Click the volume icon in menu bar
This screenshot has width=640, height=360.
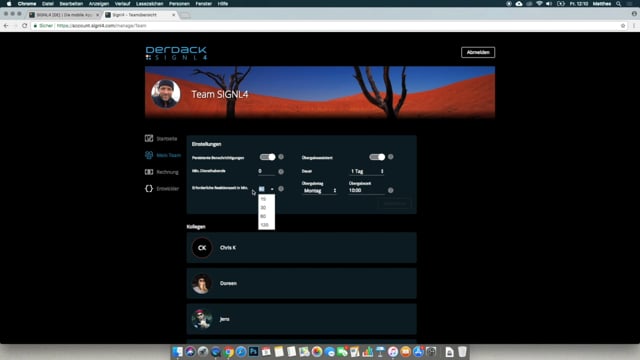coord(549,4)
